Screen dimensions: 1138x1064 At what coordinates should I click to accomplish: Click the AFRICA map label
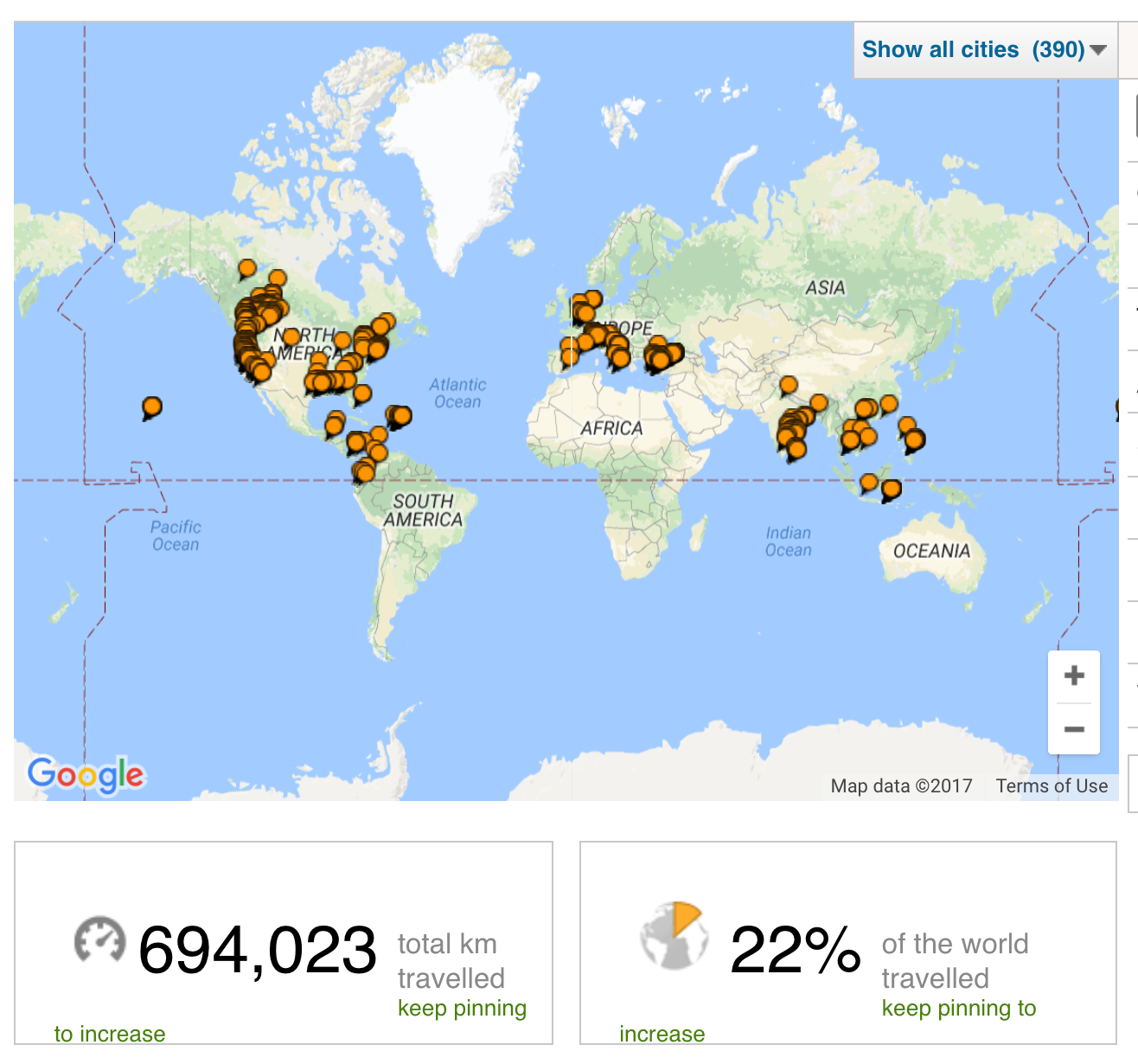611,428
